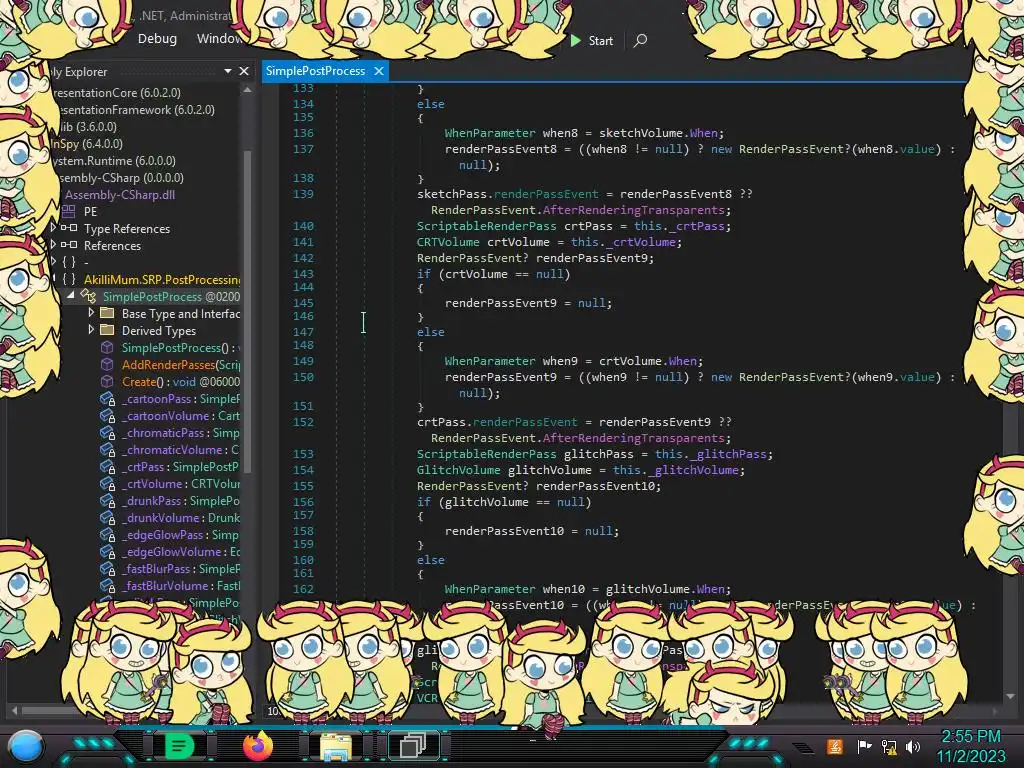Click the _edgeGlowVolume field icon
Image resolution: width=1024 pixels, height=768 pixels.
click(x=108, y=551)
